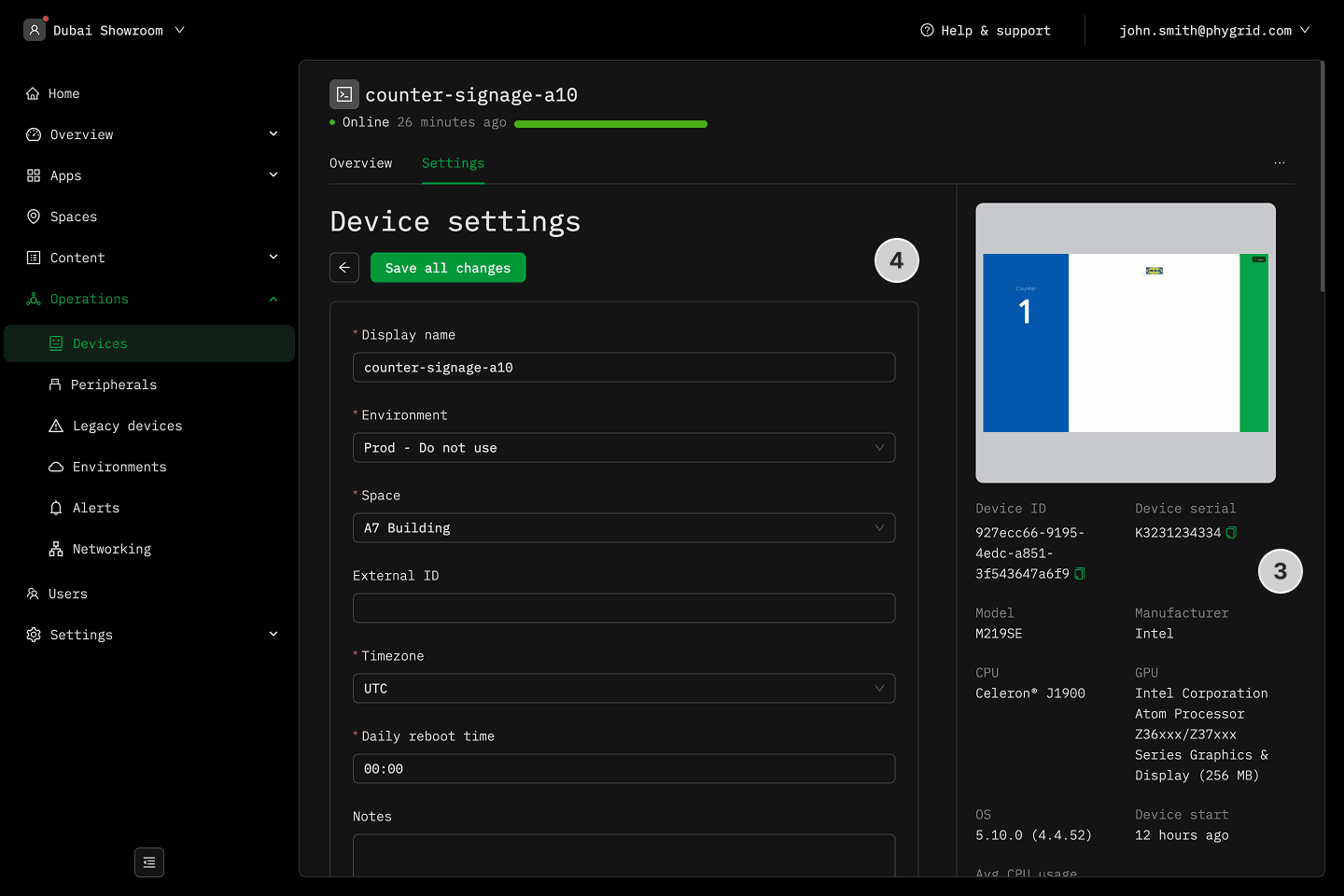Open Alerts from the sidebar
1344x896 pixels.
96,508
